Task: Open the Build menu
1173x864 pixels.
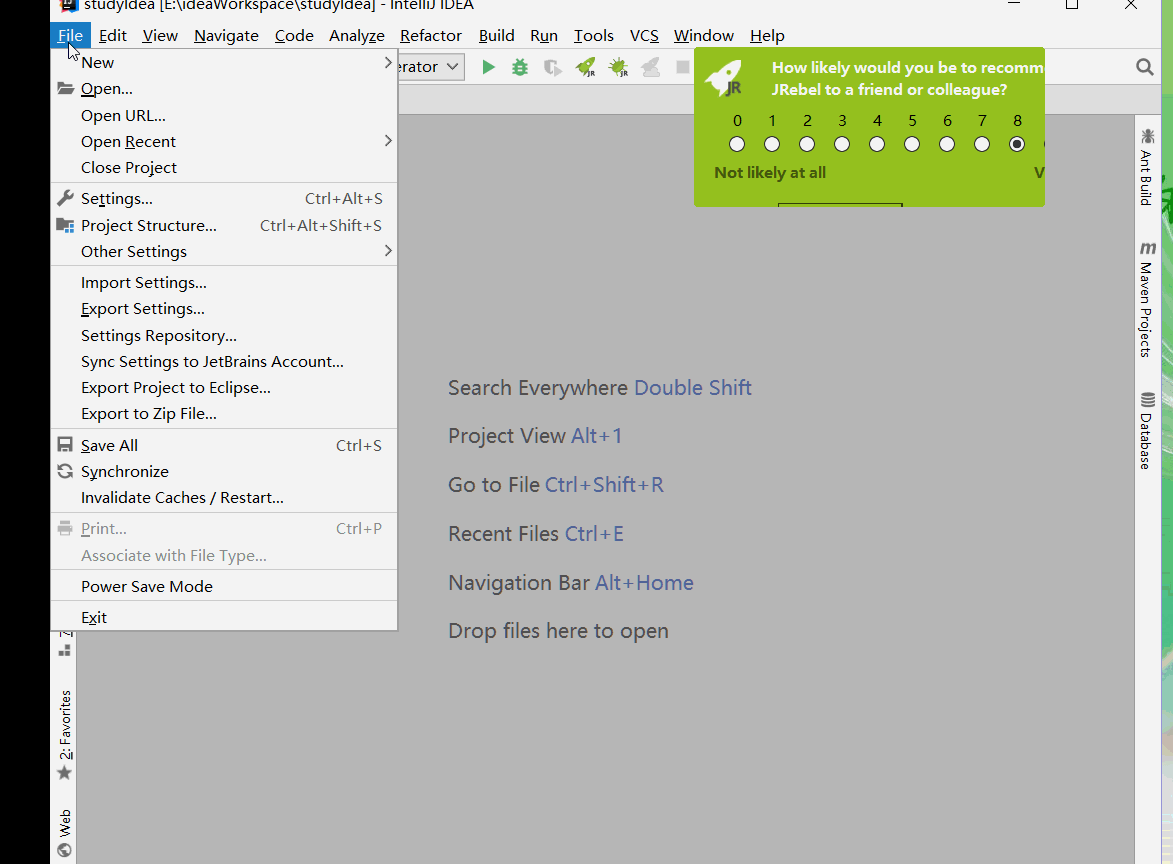Action: (x=497, y=35)
